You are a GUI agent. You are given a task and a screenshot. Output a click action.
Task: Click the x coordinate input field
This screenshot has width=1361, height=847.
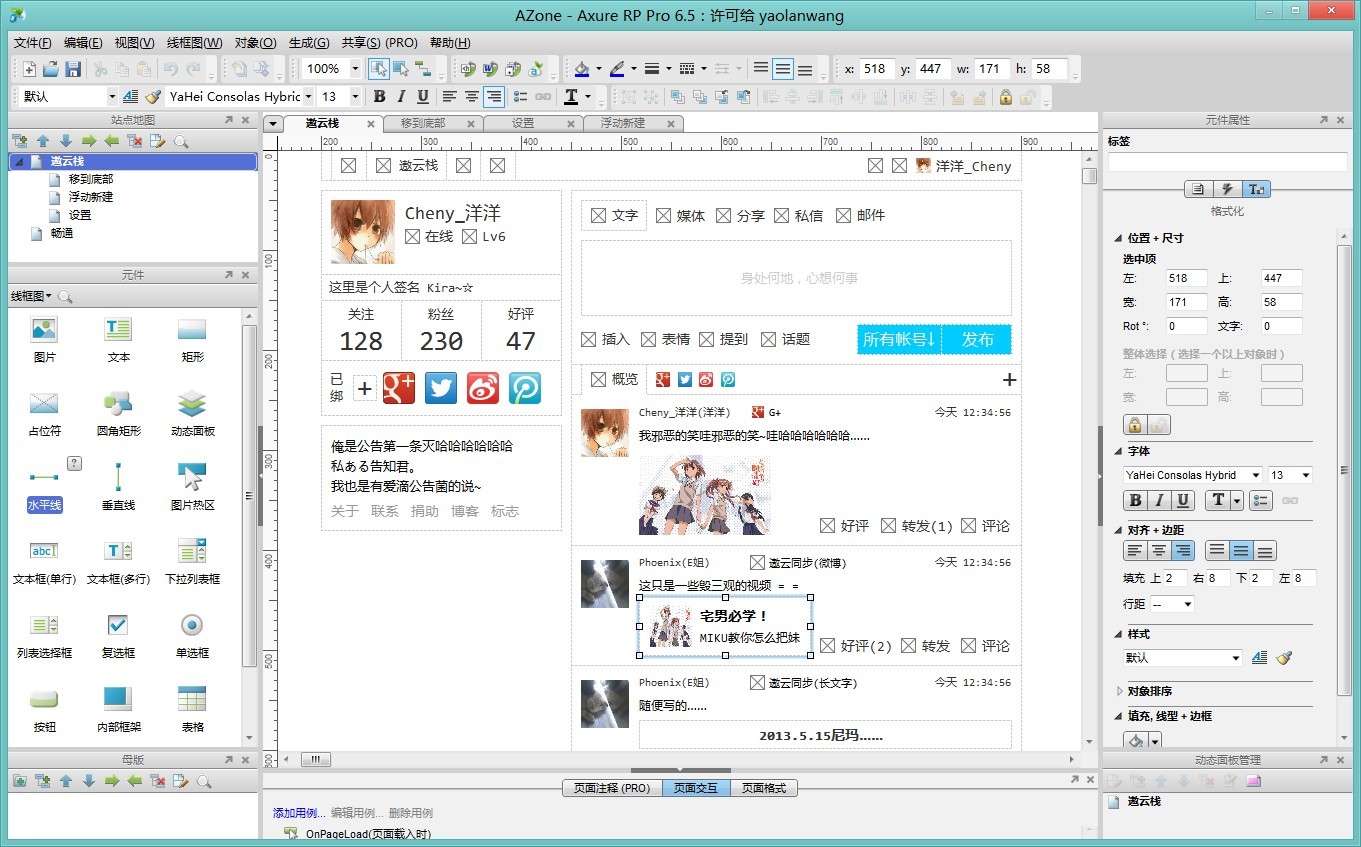point(876,69)
